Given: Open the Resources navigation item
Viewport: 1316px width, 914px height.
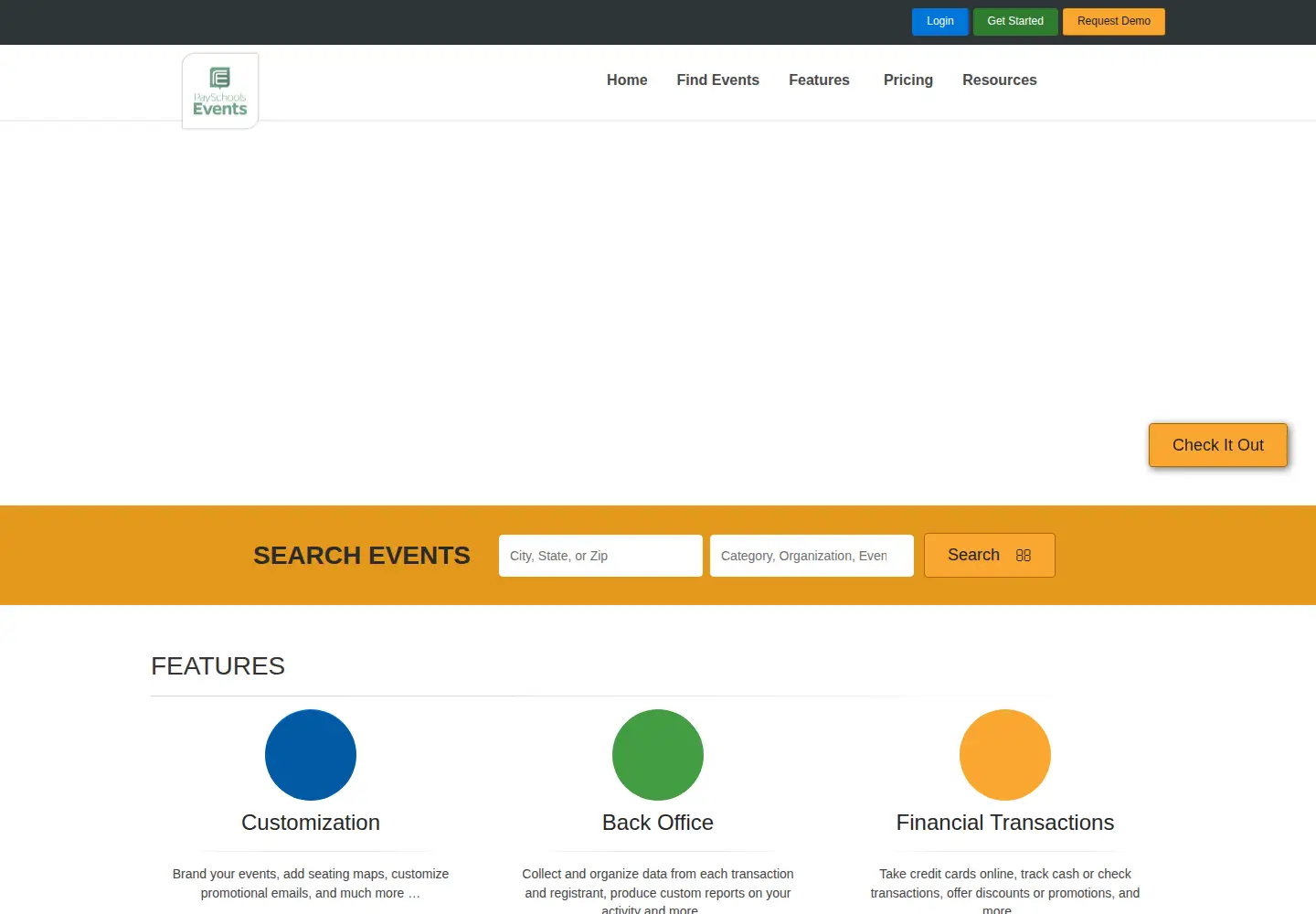Looking at the screenshot, I should click(x=1000, y=80).
